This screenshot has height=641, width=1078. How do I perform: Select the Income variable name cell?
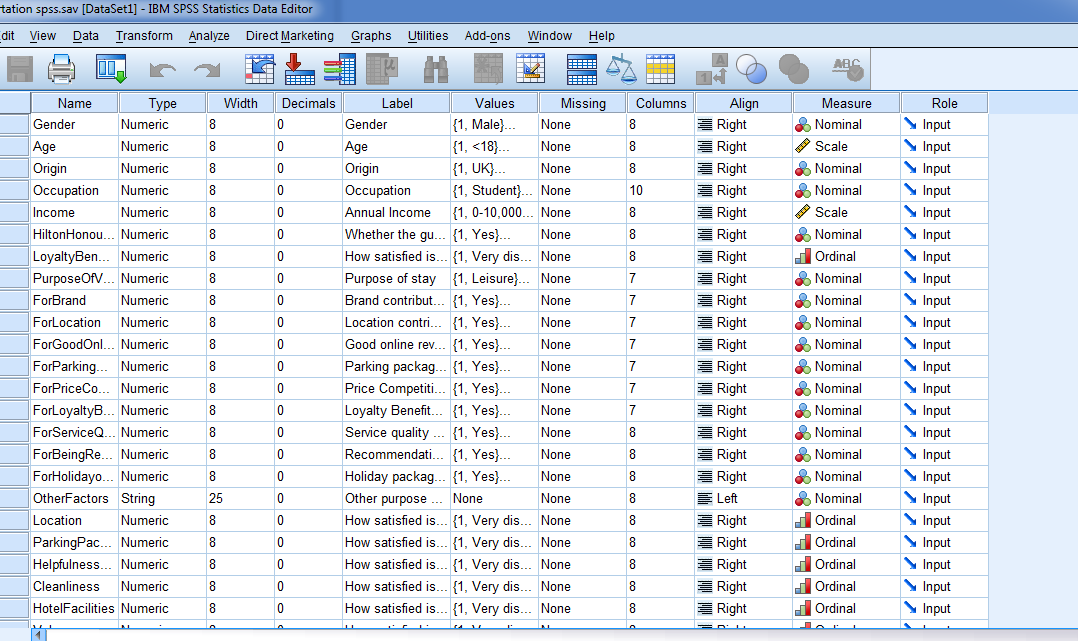pyautogui.click(x=74, y=213)
